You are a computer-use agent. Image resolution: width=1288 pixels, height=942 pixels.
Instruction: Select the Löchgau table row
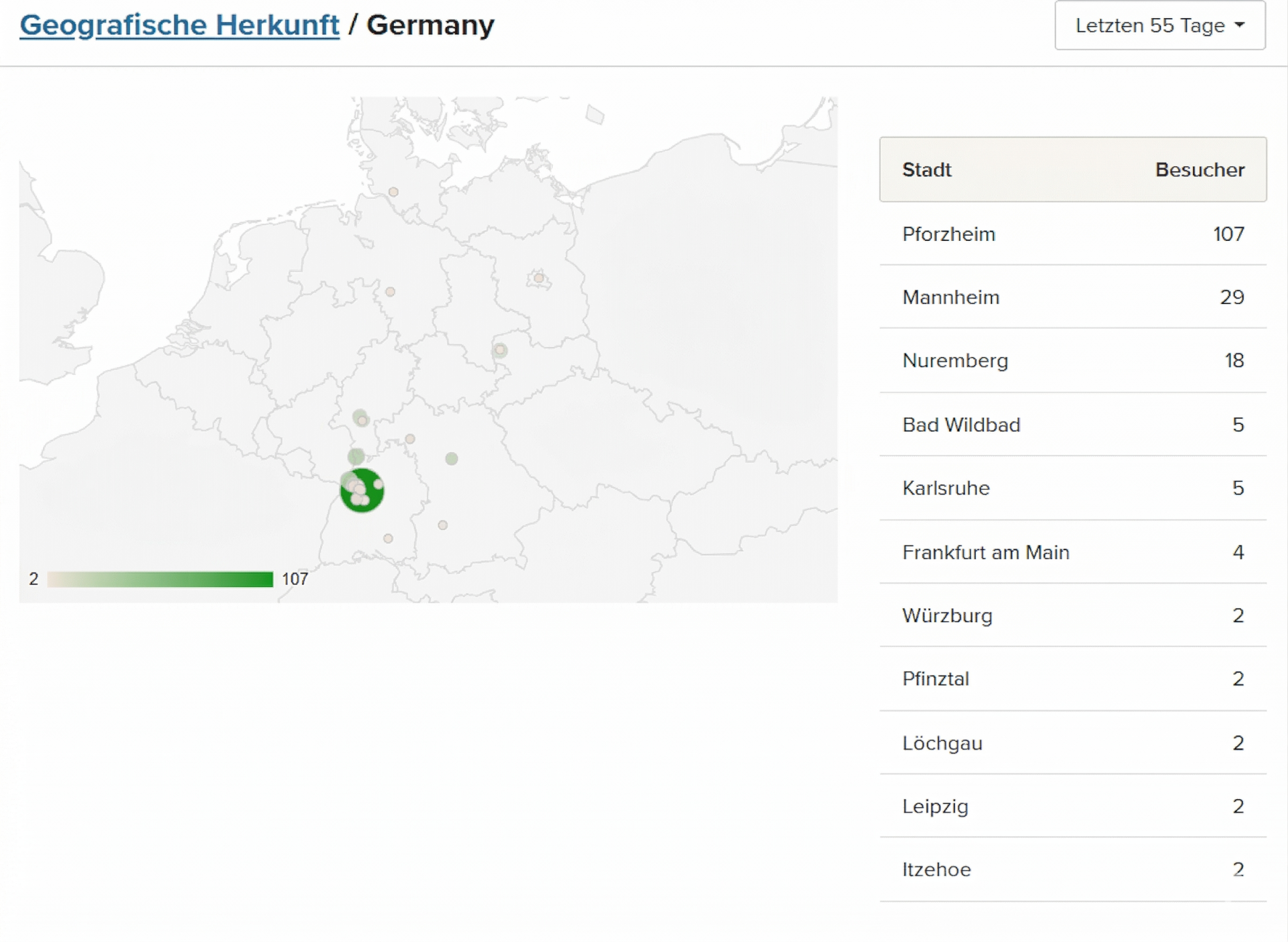coord(1073,743)
